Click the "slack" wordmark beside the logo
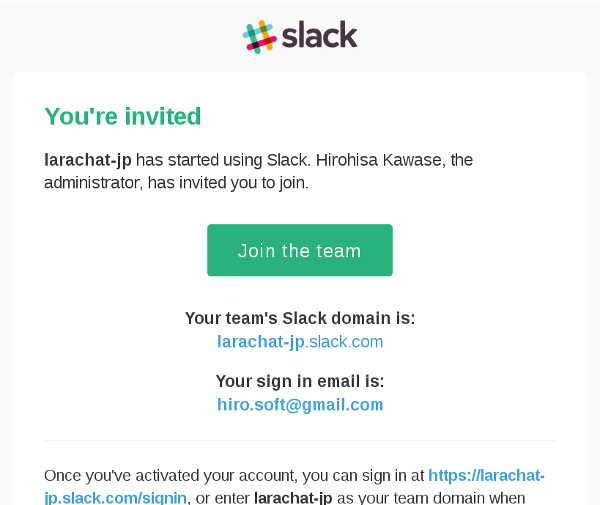This screenshot has width=600, height=505. (x=320, y=35)
